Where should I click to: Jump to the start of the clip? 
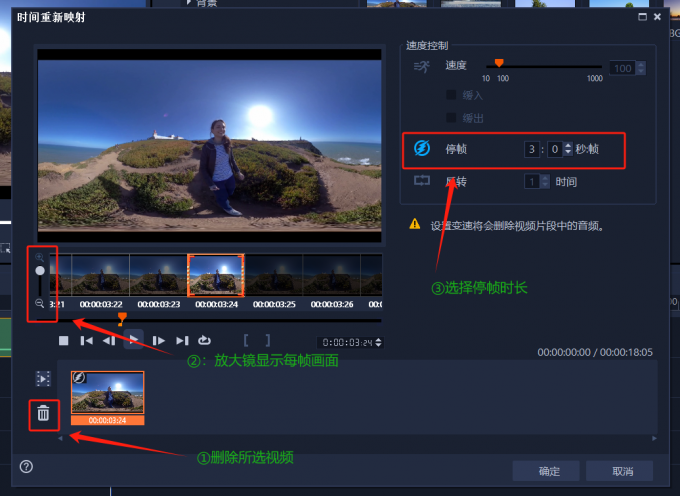click(x=86, y=341)
